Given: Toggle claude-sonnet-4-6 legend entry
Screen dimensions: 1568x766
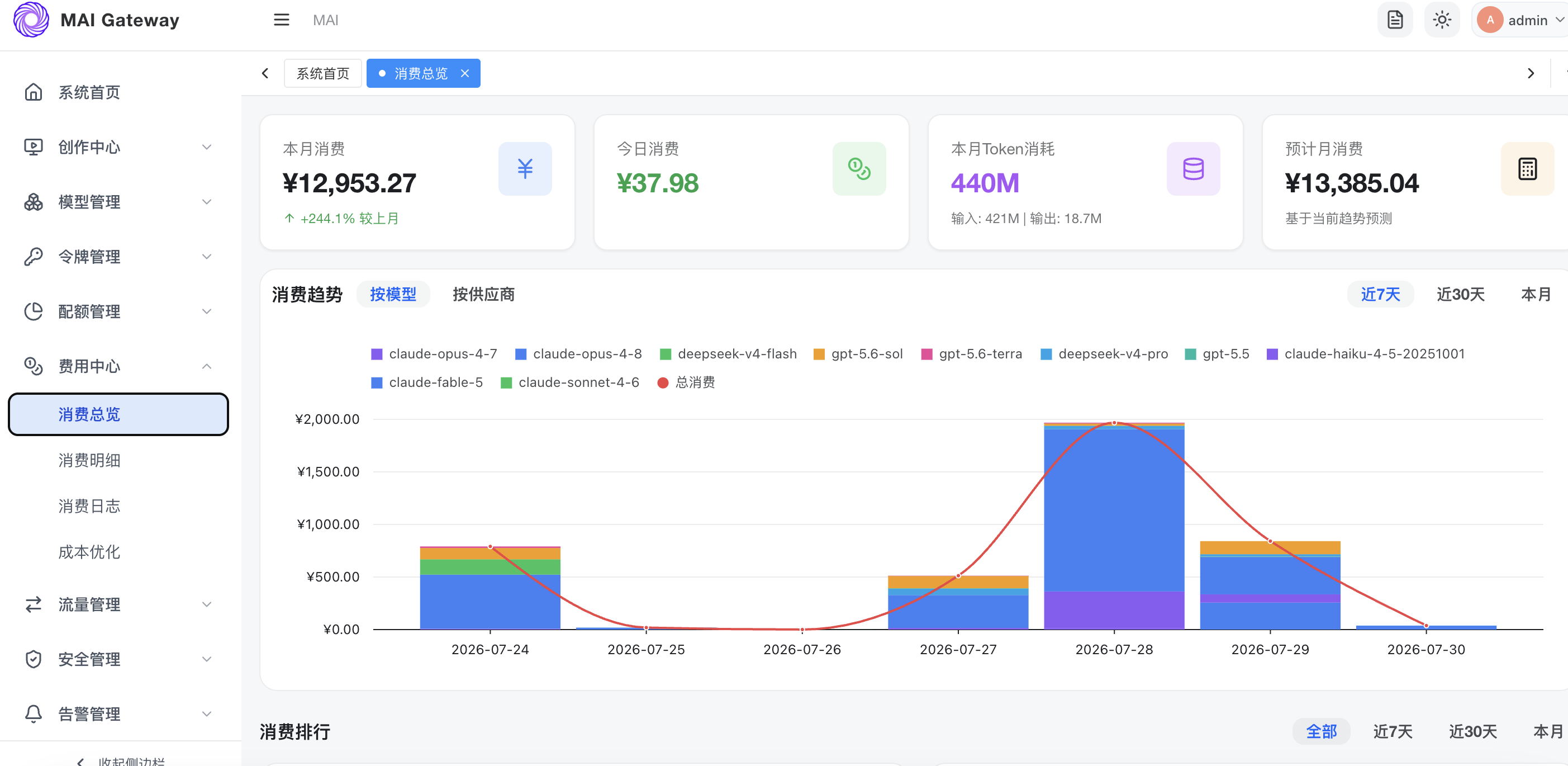Looking at the screenshot, I should 570,382.
